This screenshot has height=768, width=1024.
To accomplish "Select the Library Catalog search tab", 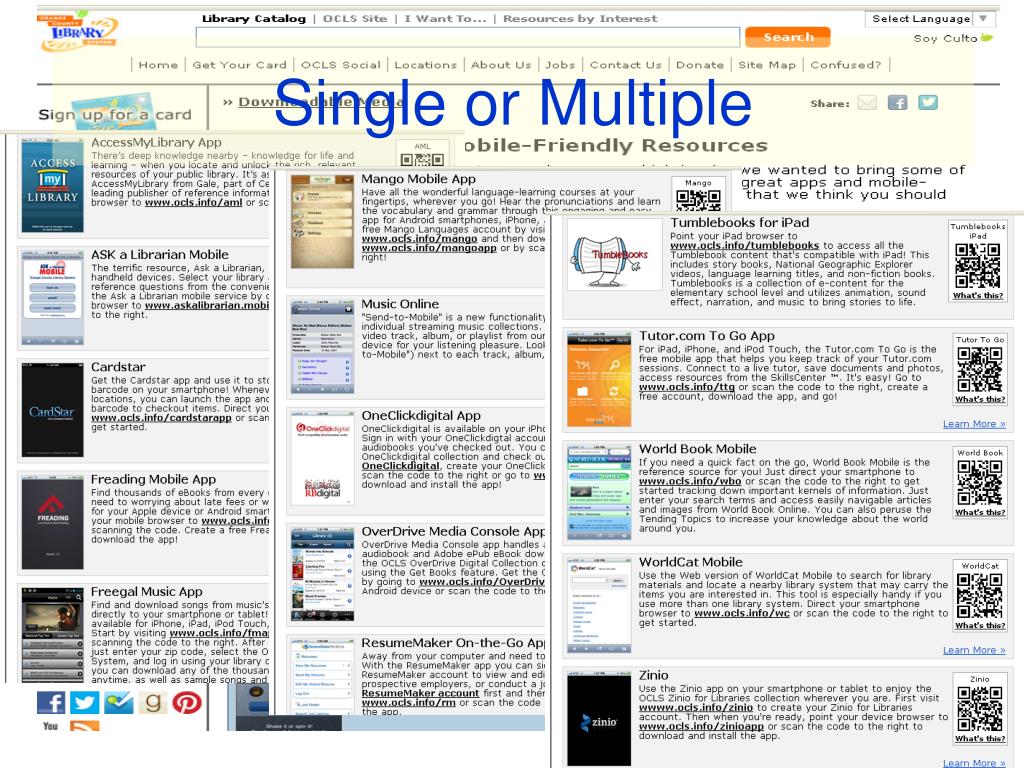I will (x=253, y=18).
